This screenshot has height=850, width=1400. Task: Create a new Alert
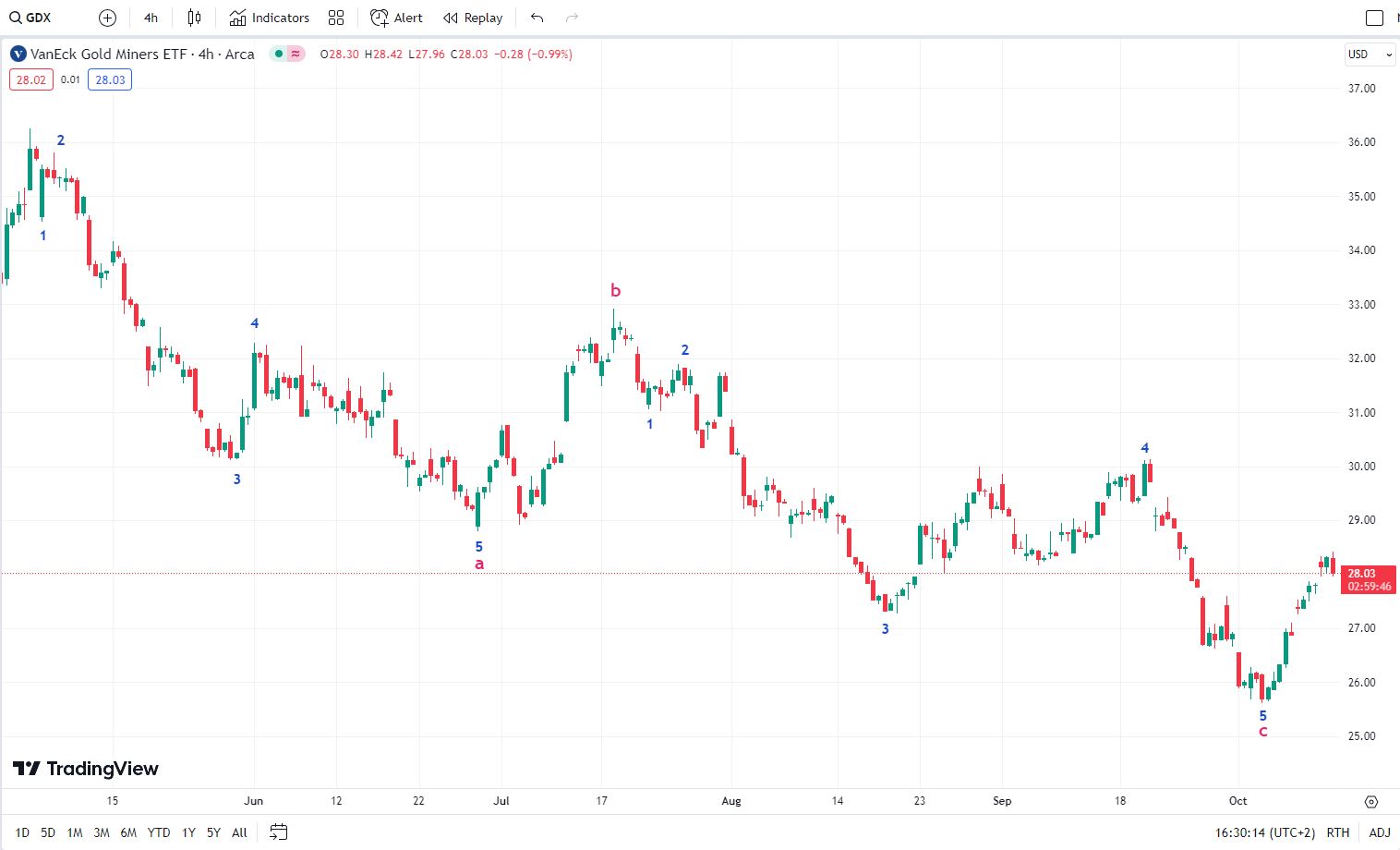point(396,18)
